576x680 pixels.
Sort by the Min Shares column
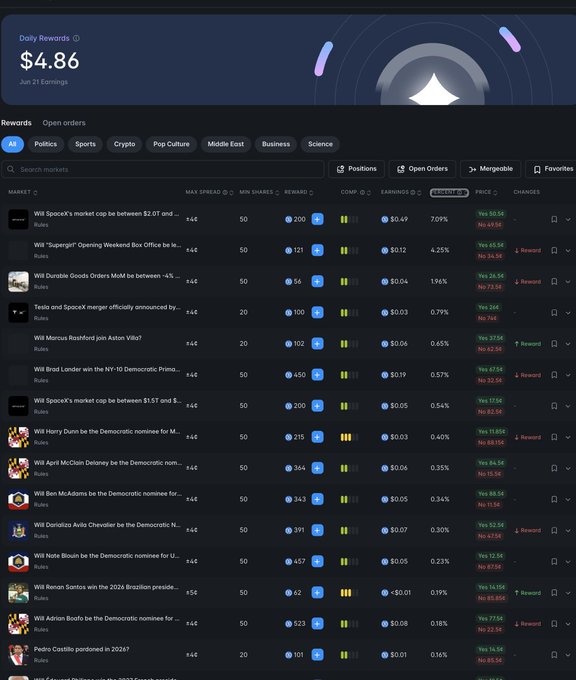(259, 192)
